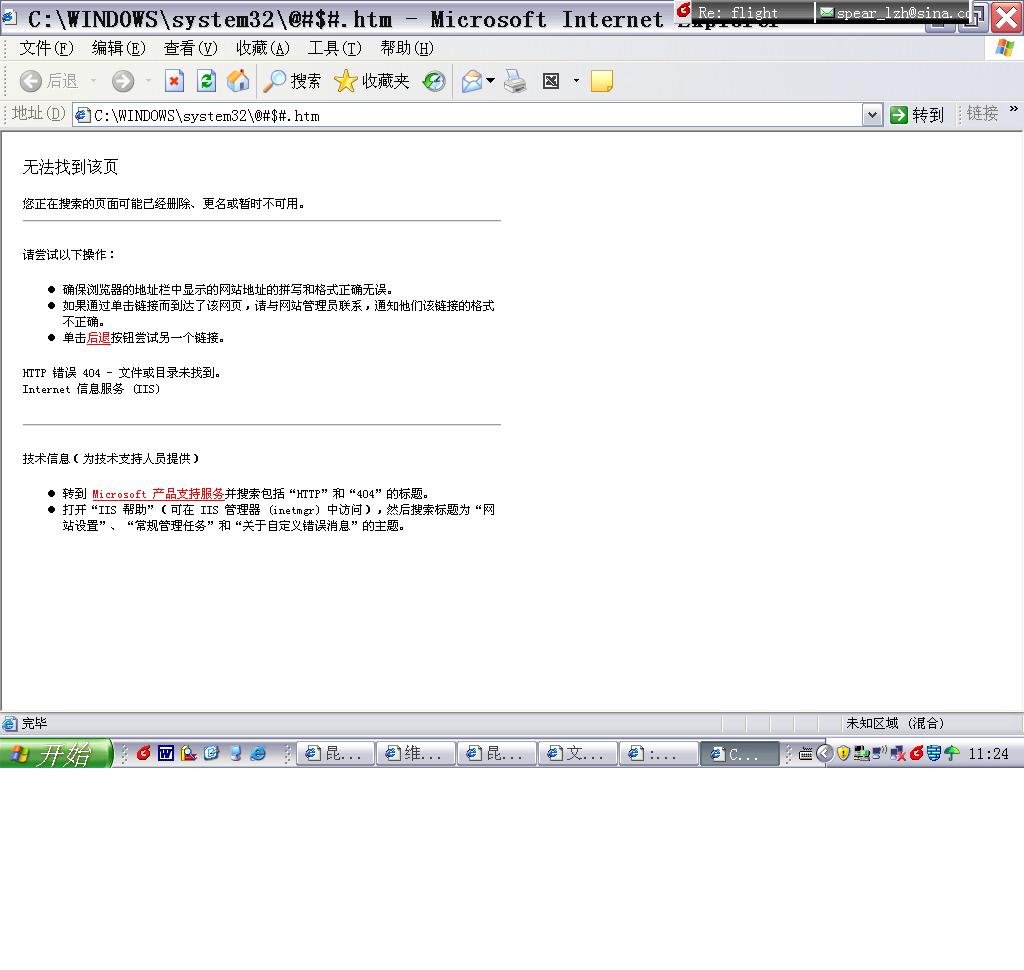Open the 编辑(E) menu
Image resolution: width=1024 pixels, height=970 pixels.
tap(118, 48)
